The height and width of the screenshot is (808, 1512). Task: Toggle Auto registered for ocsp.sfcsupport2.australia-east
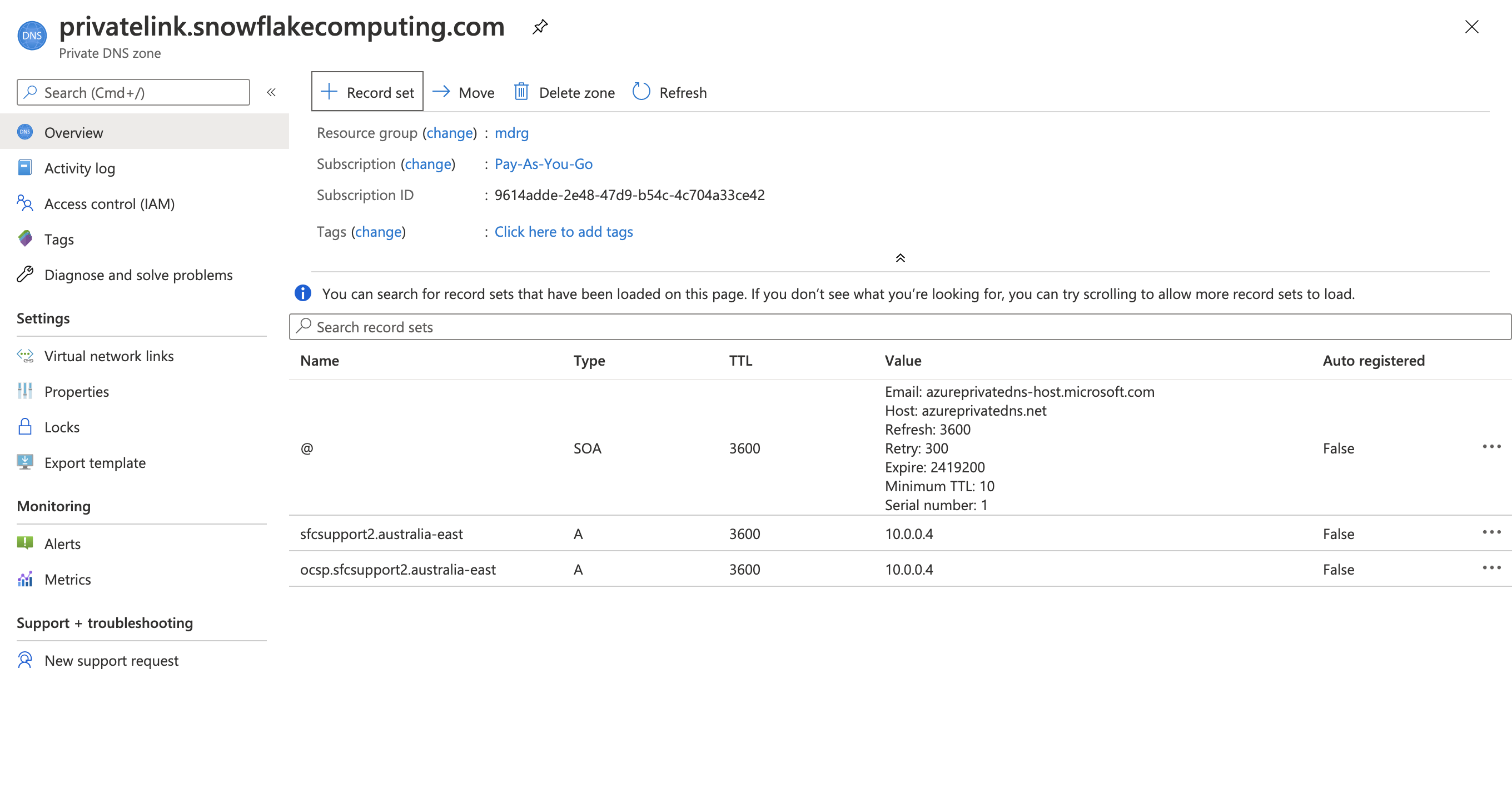(1337, 569)
